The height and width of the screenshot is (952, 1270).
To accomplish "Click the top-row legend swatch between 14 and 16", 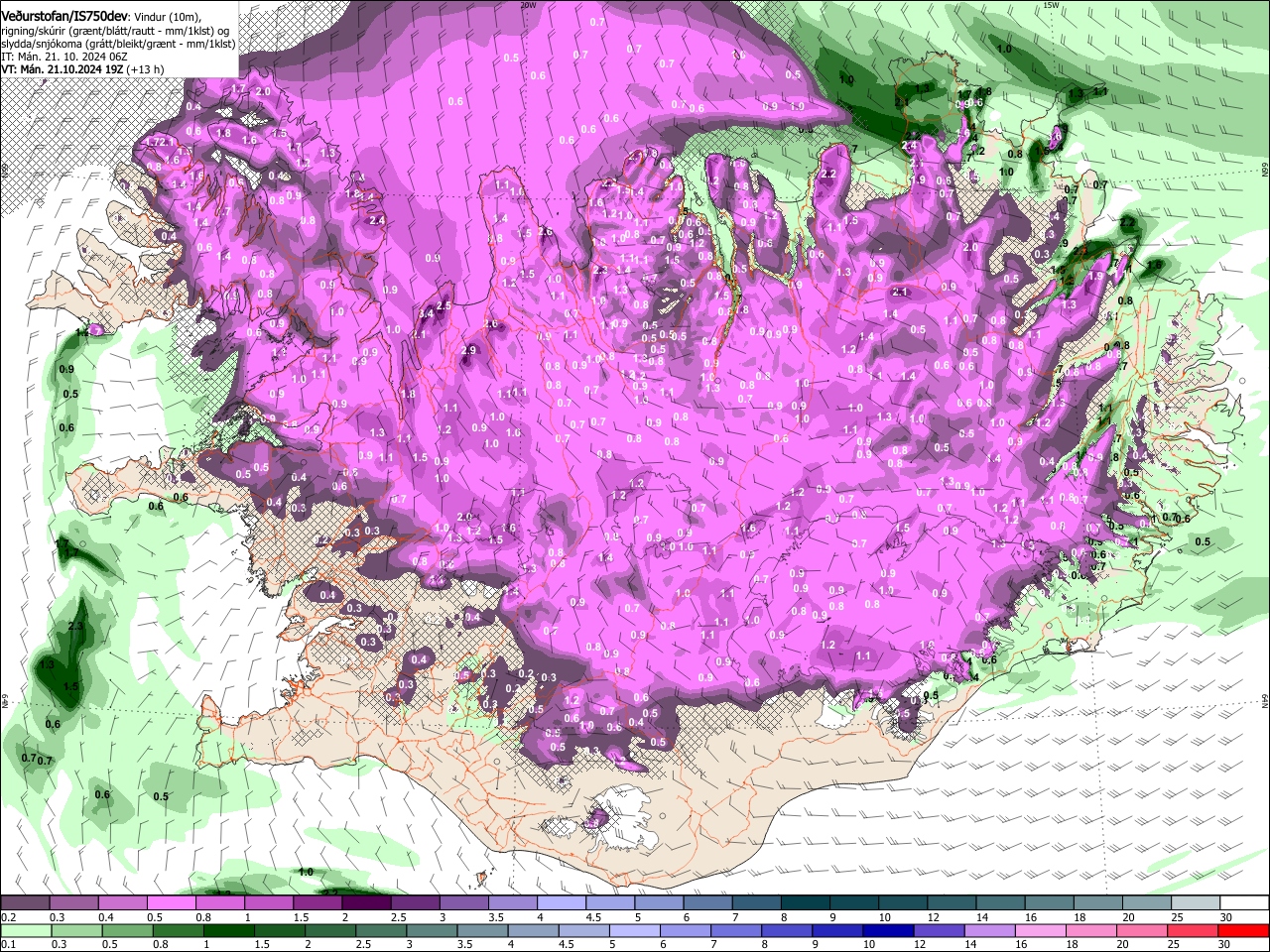I will click(x=1001, y=903).
